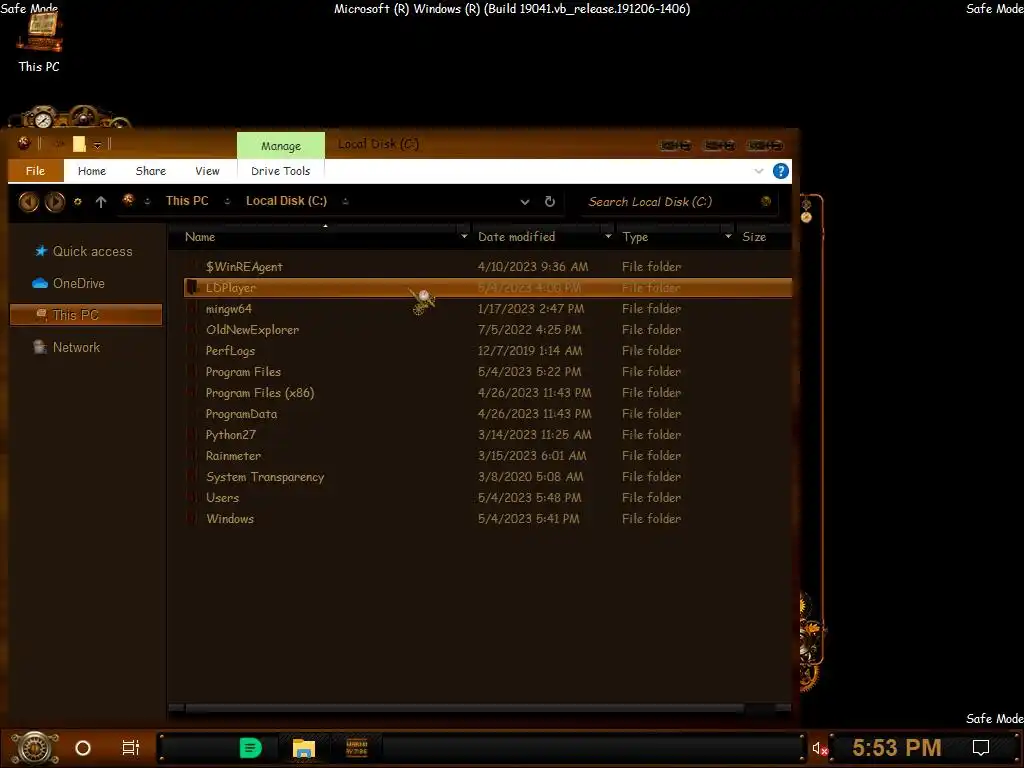Go up one folder level
This screenshot has height=768, width=1024.
[x=101, y=202]
